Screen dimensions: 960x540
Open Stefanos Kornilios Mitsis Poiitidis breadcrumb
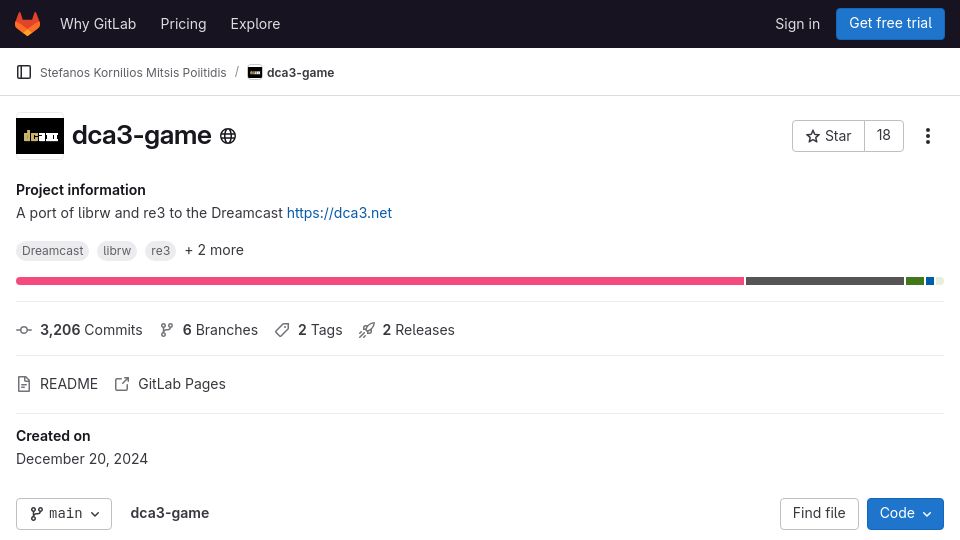[133, 72]
